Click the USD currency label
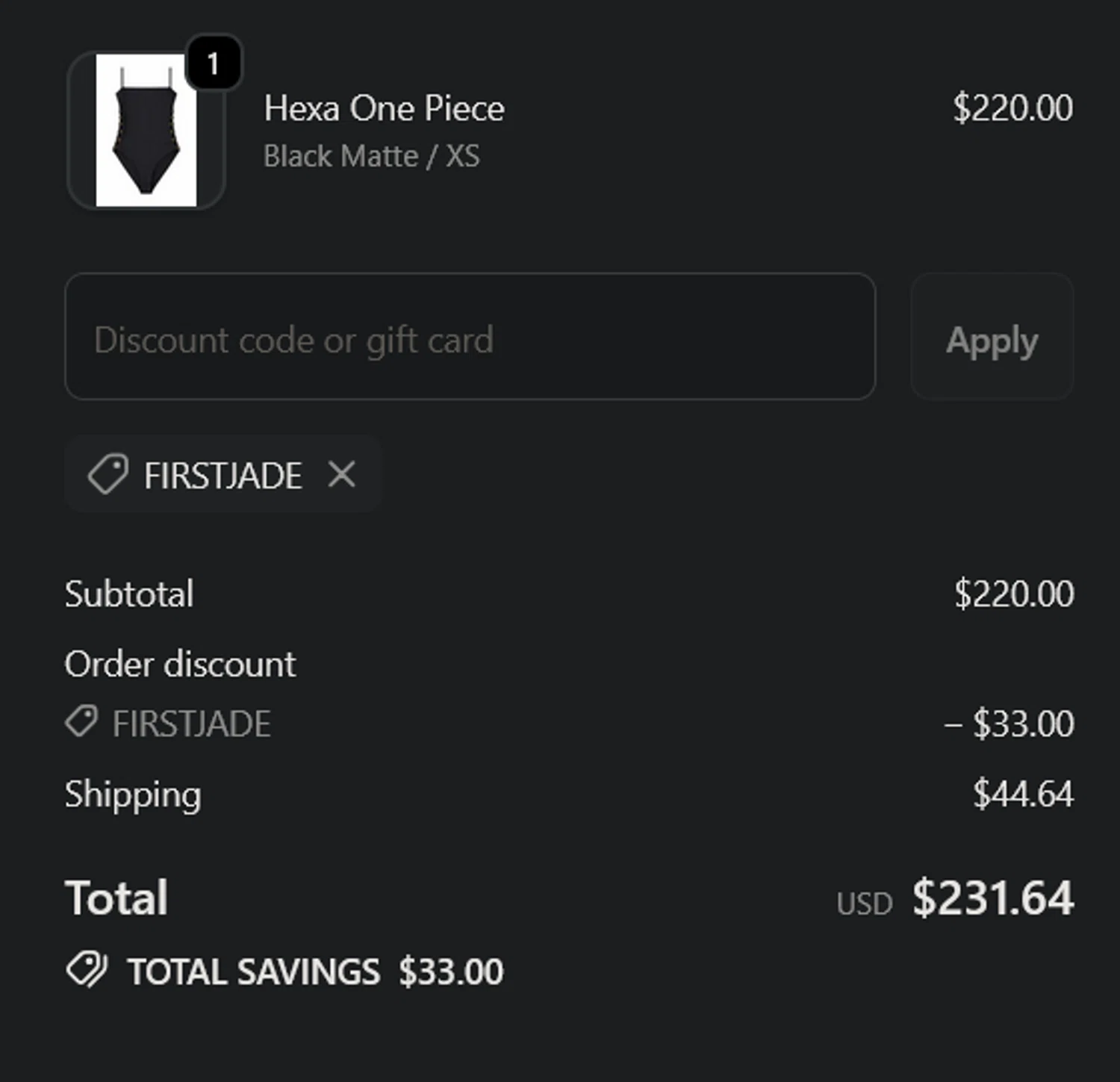This screenshot has width=1120, height=1082. click(864, 904)
